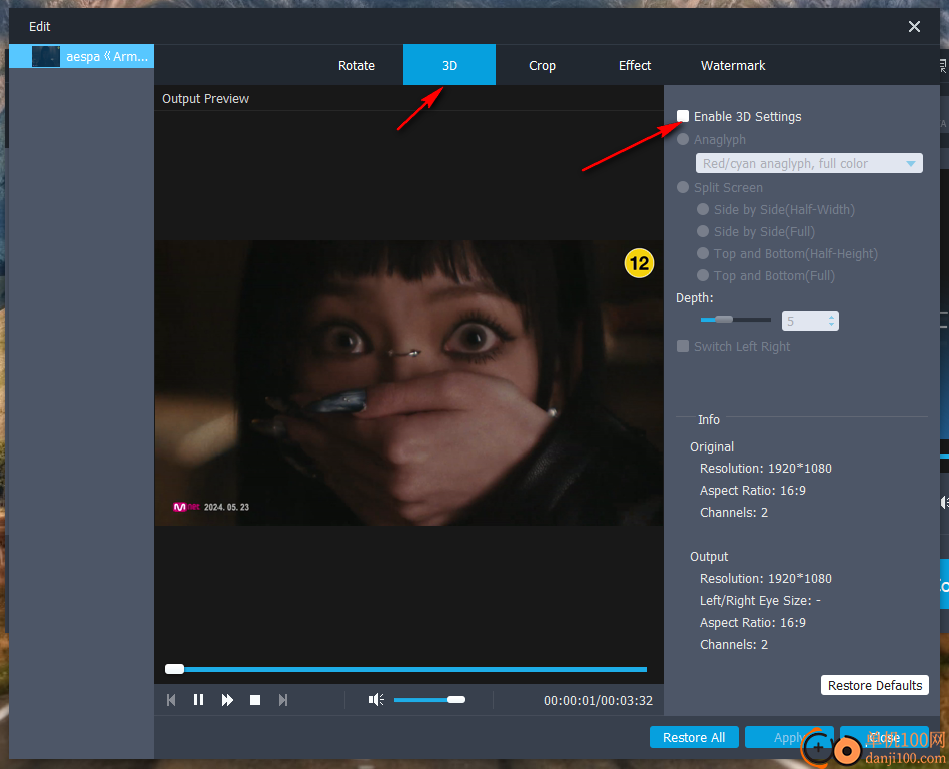949x769 pixels.
Task: Click the Apply button
Action: 789,738
